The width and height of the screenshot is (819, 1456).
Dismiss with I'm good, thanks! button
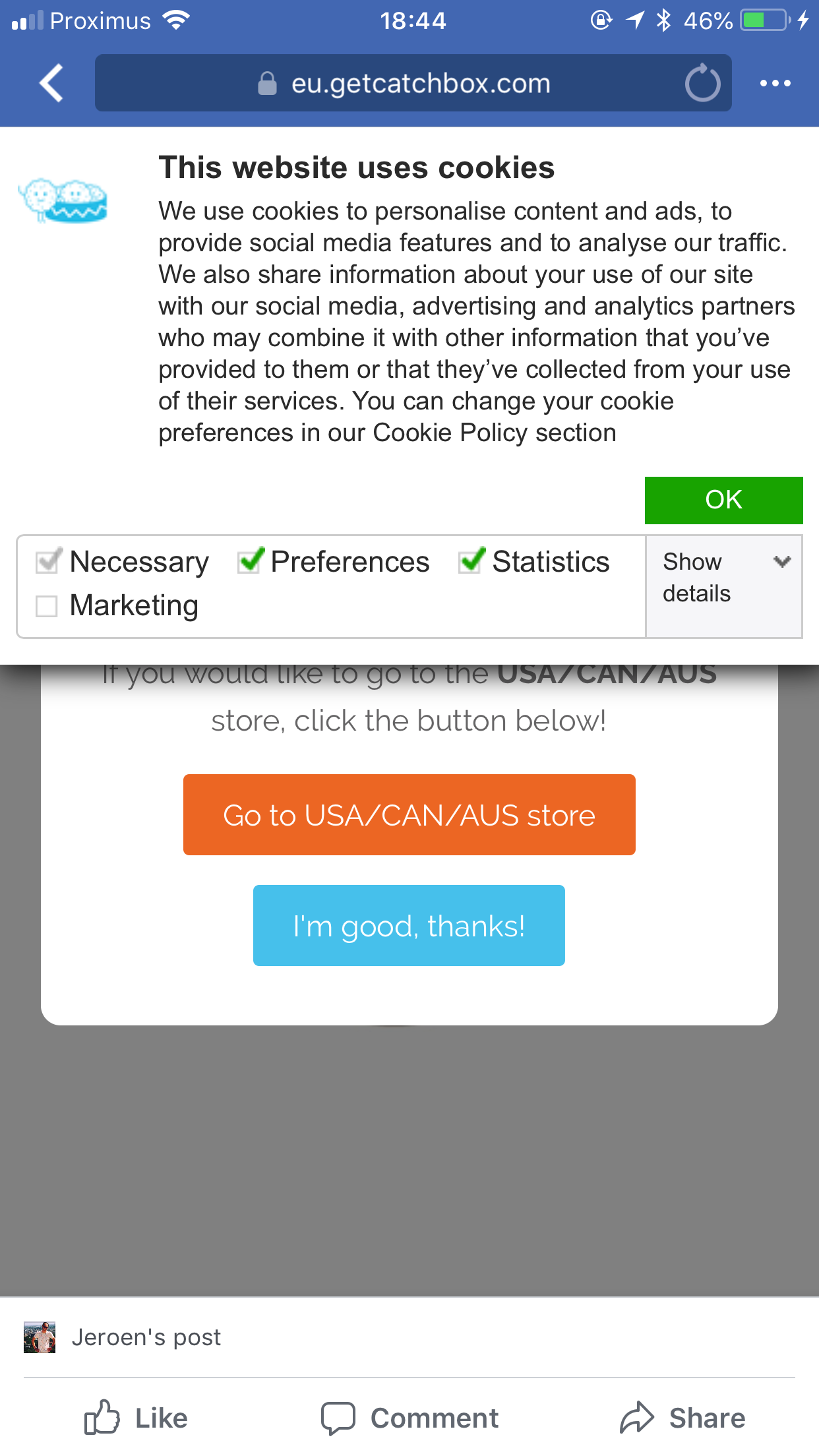(x=409, y=926)
